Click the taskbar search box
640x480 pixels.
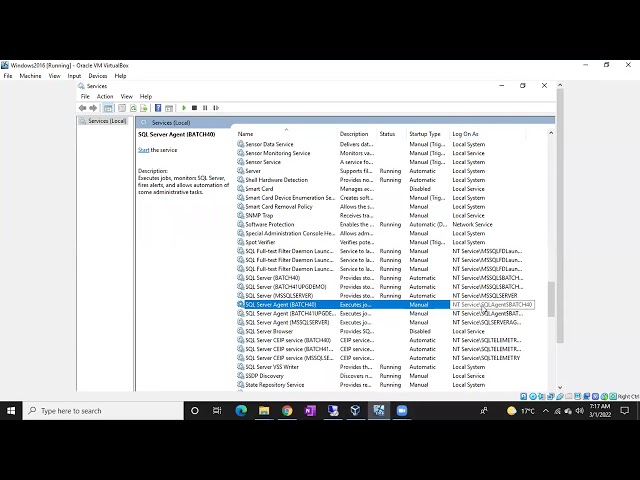coord(103,411)
